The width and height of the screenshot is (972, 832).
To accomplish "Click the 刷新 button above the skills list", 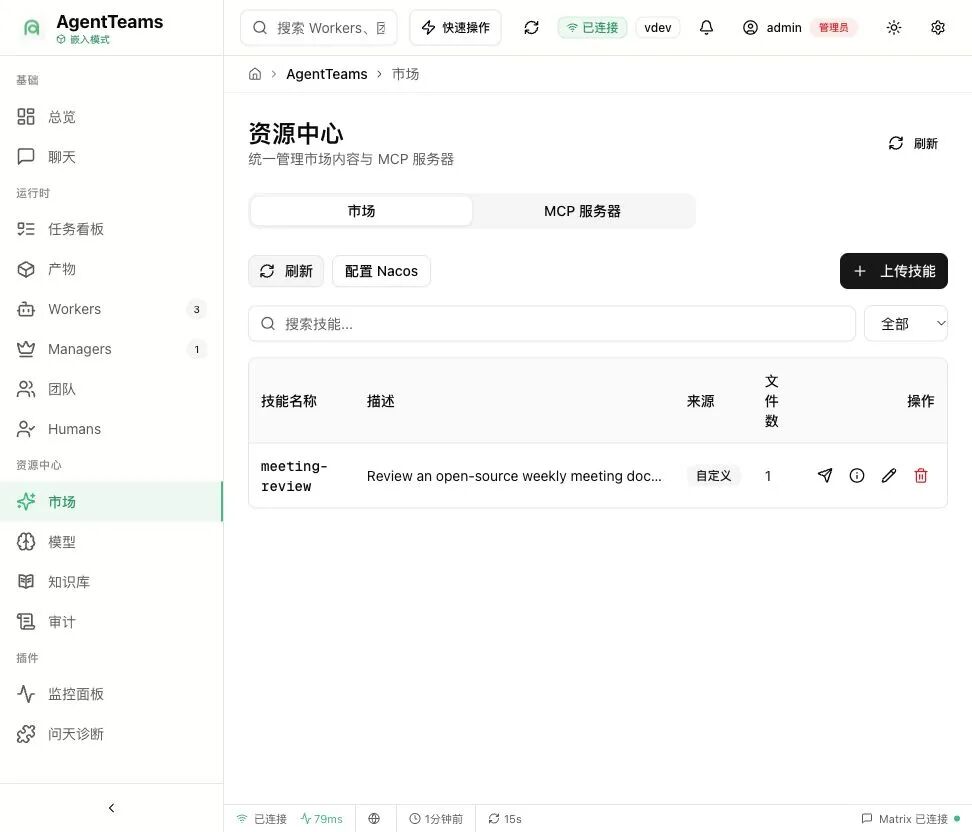I will point(286,271).
